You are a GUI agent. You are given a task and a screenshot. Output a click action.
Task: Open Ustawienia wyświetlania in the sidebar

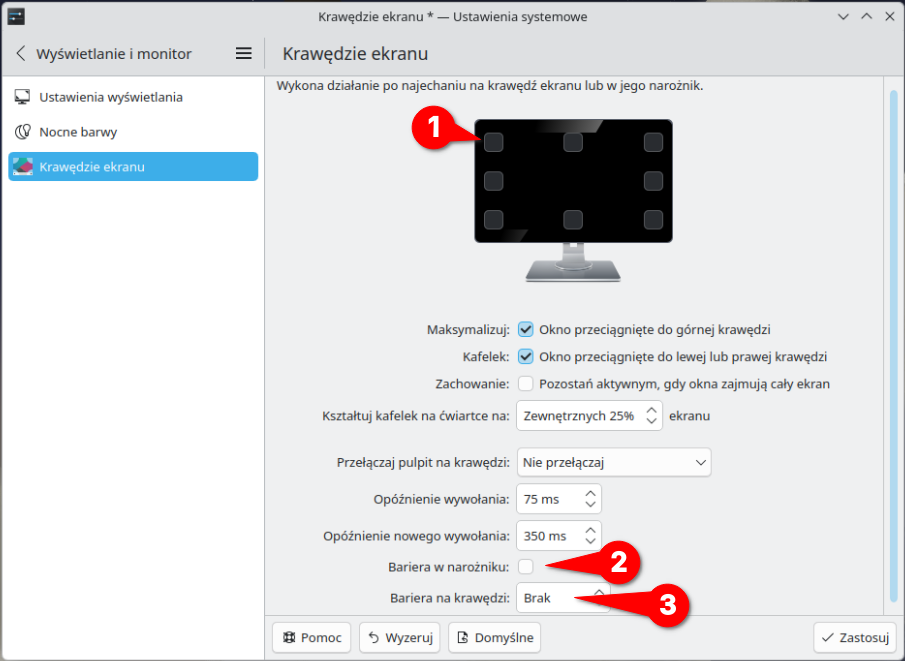point(110,98)
